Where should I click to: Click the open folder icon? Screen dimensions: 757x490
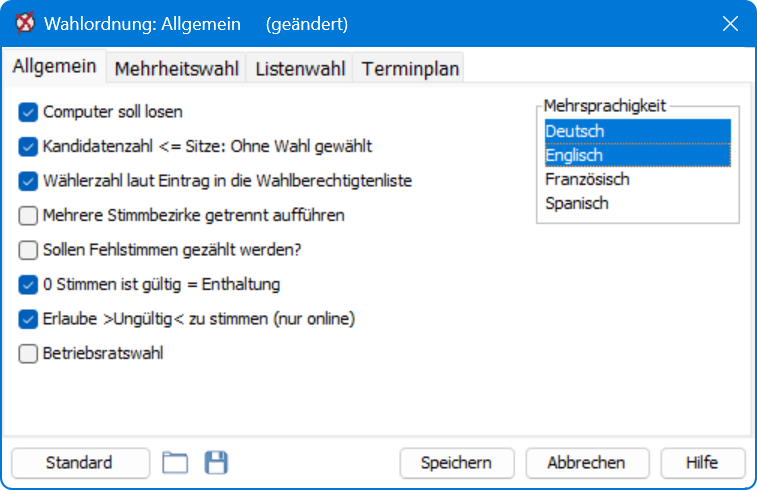click(x=175, y=462)
